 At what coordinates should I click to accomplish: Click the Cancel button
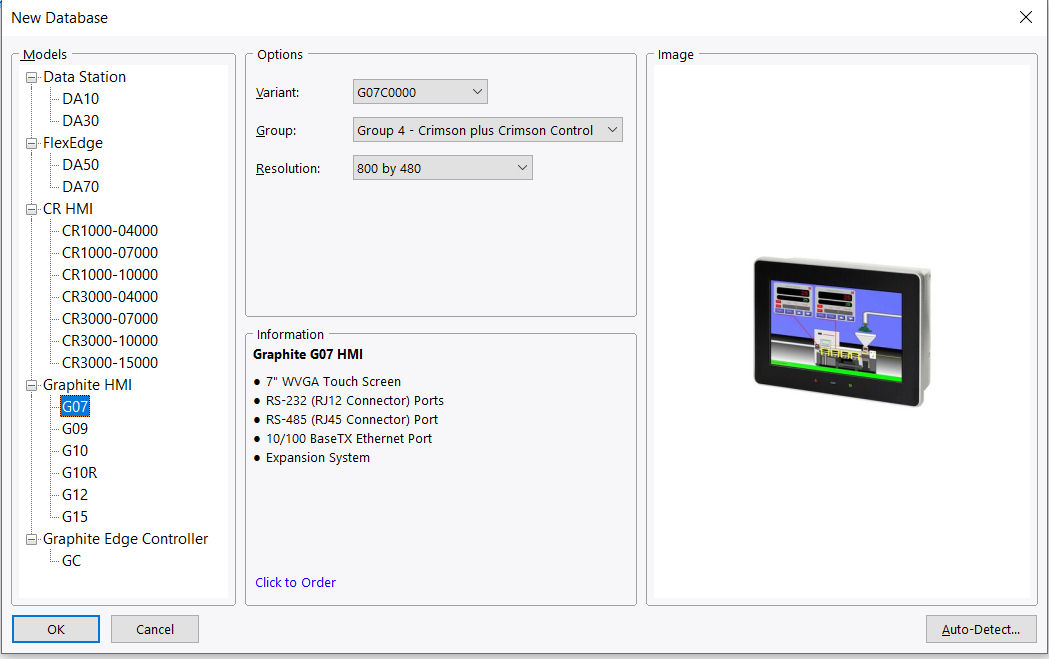(x=155, y=629)
